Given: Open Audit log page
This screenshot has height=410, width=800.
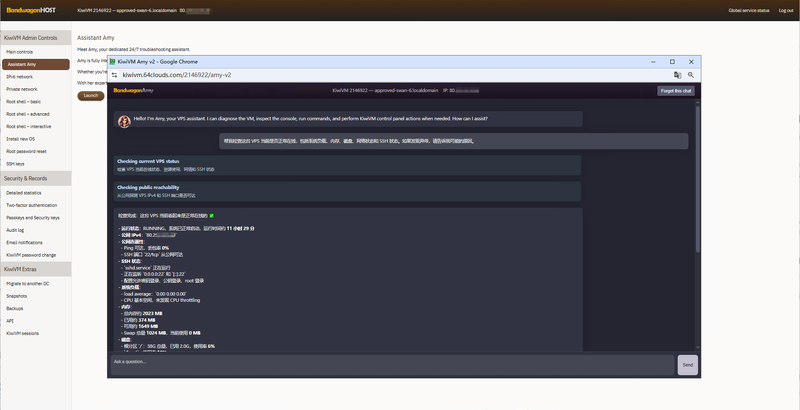Looking at the screenshot, I should [15, 230].
